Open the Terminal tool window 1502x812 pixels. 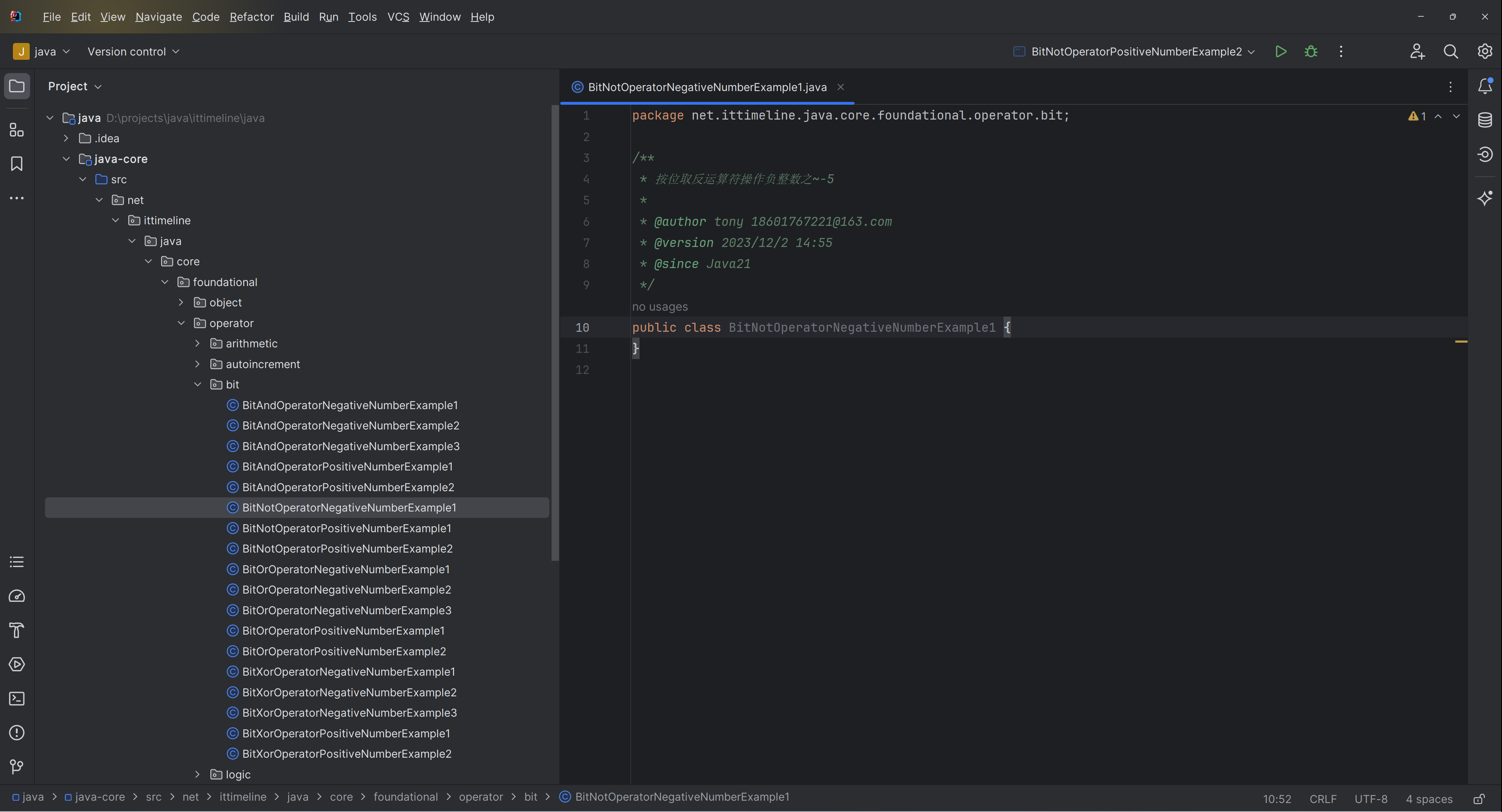[17, 698]
